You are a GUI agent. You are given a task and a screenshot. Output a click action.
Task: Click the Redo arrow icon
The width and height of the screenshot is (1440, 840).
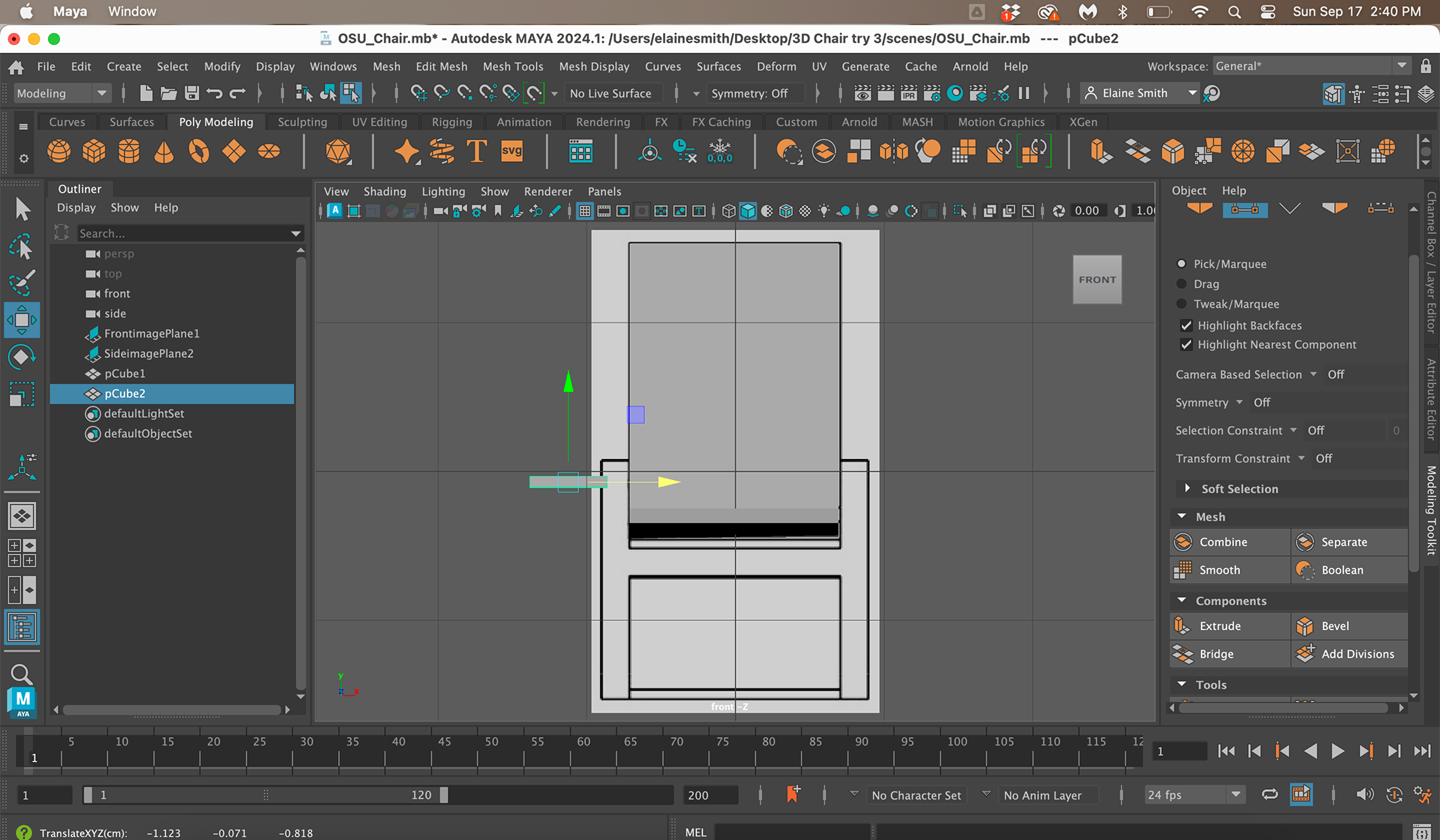coord(238,93)
